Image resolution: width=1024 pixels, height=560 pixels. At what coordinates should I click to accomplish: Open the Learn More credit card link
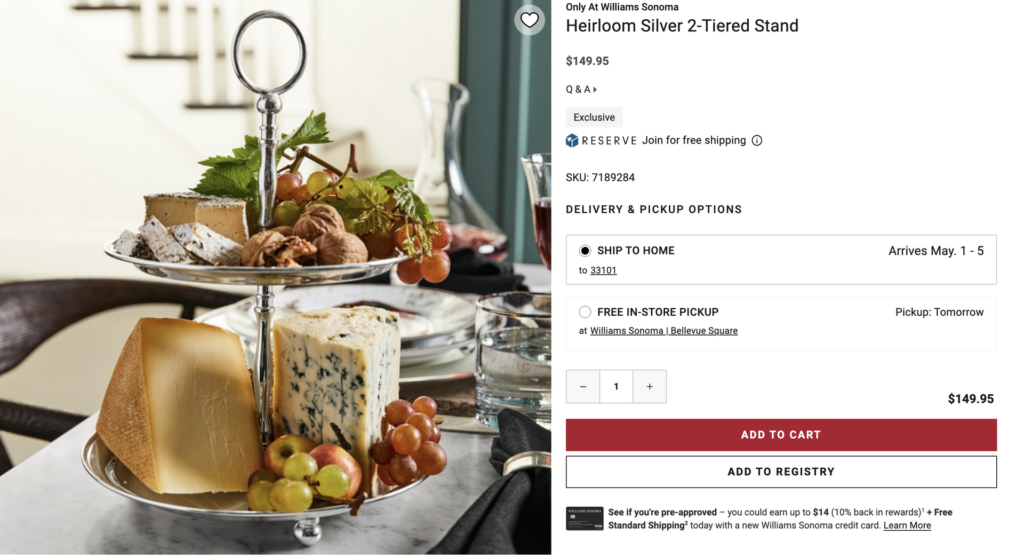tap(907, 525)
